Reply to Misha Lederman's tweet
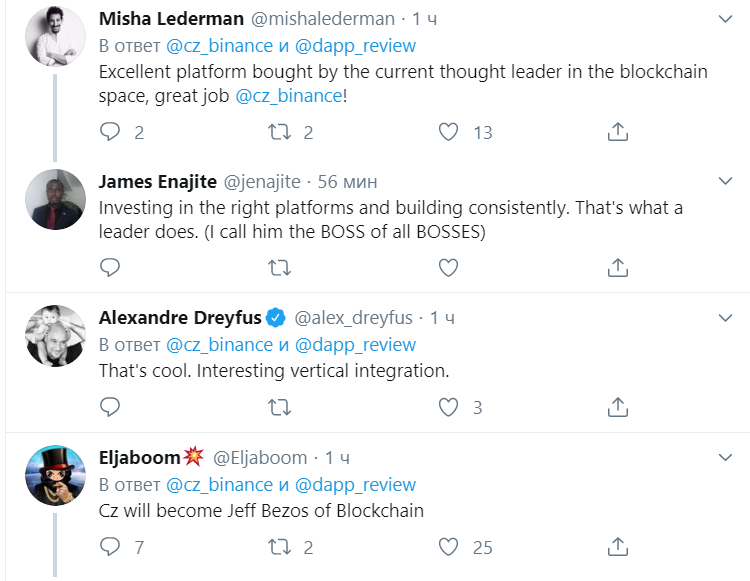 [x=110, y=132]
